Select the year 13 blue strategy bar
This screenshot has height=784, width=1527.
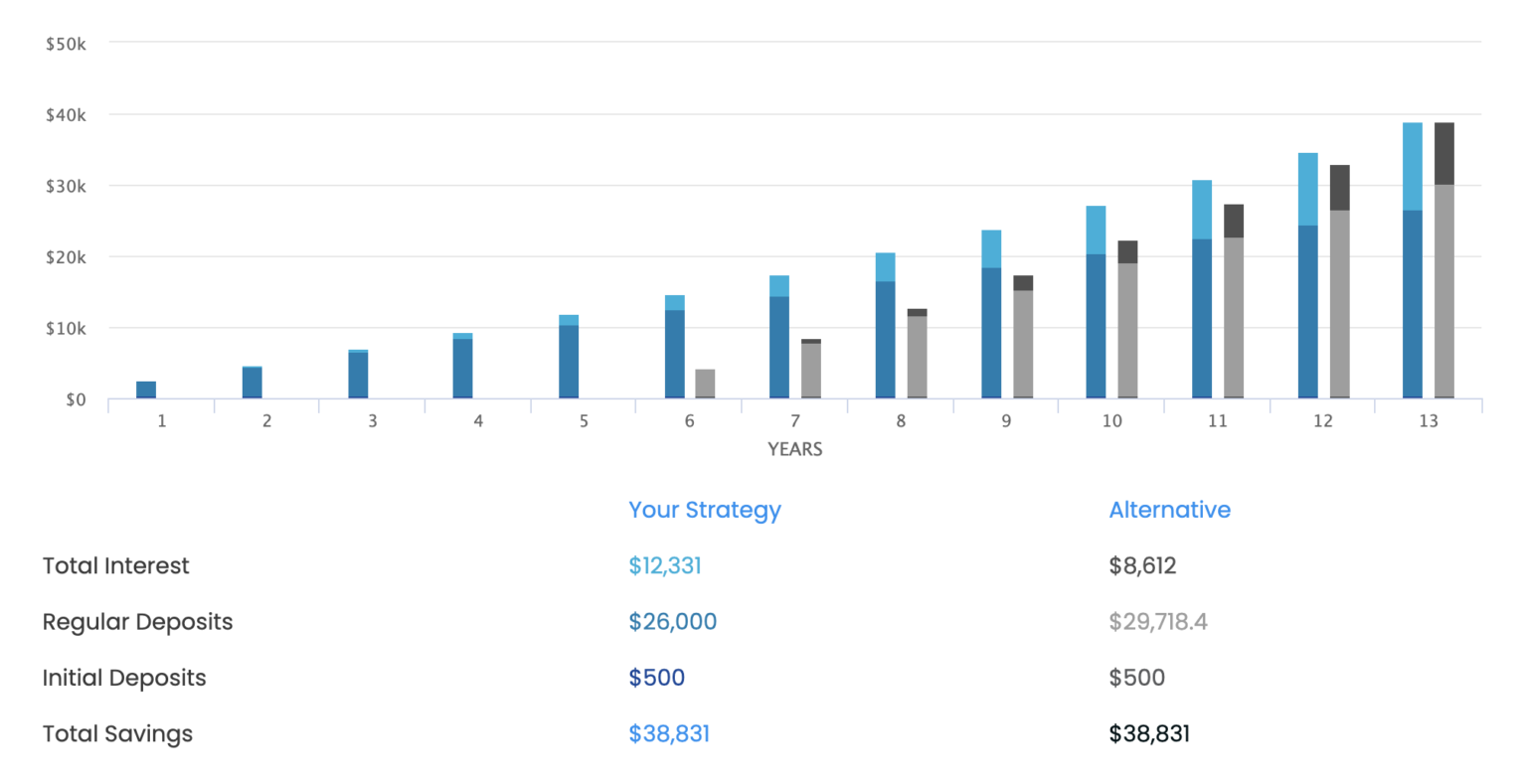click(x=1412, y=260)
